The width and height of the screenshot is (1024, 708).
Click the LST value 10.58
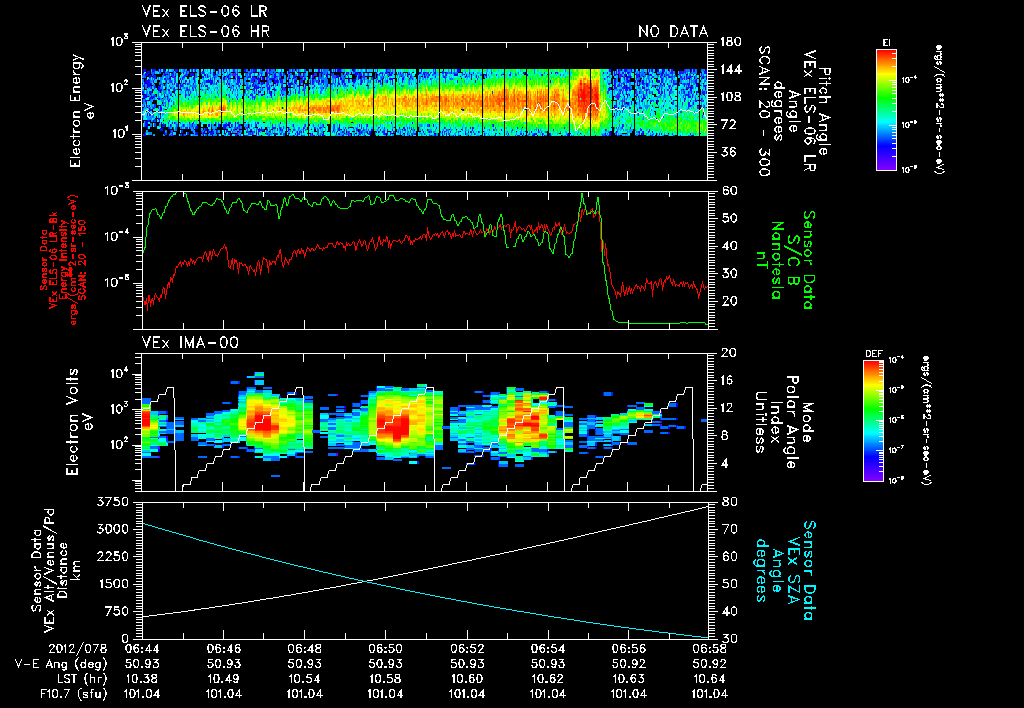click(385, 679)
